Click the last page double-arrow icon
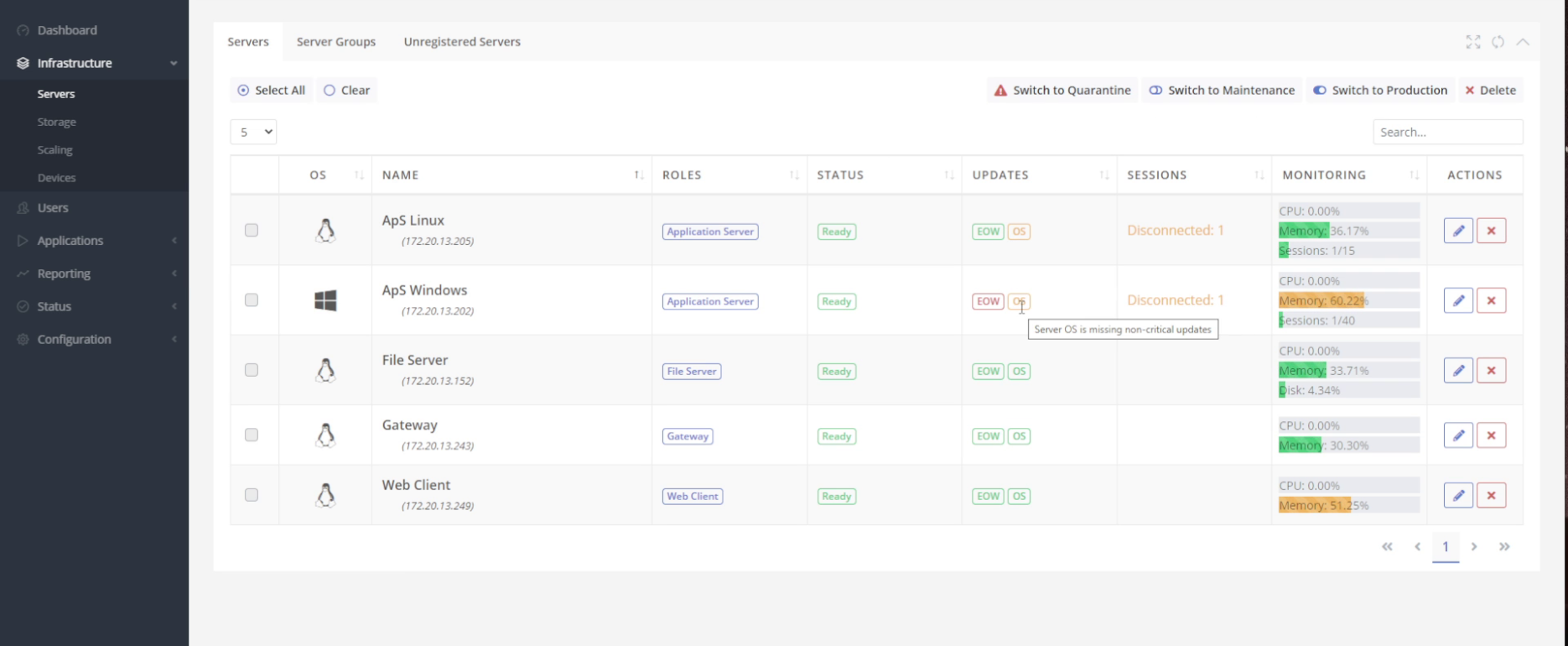This screenshot has height=646, width=1568. click(x=1504, y=547)
